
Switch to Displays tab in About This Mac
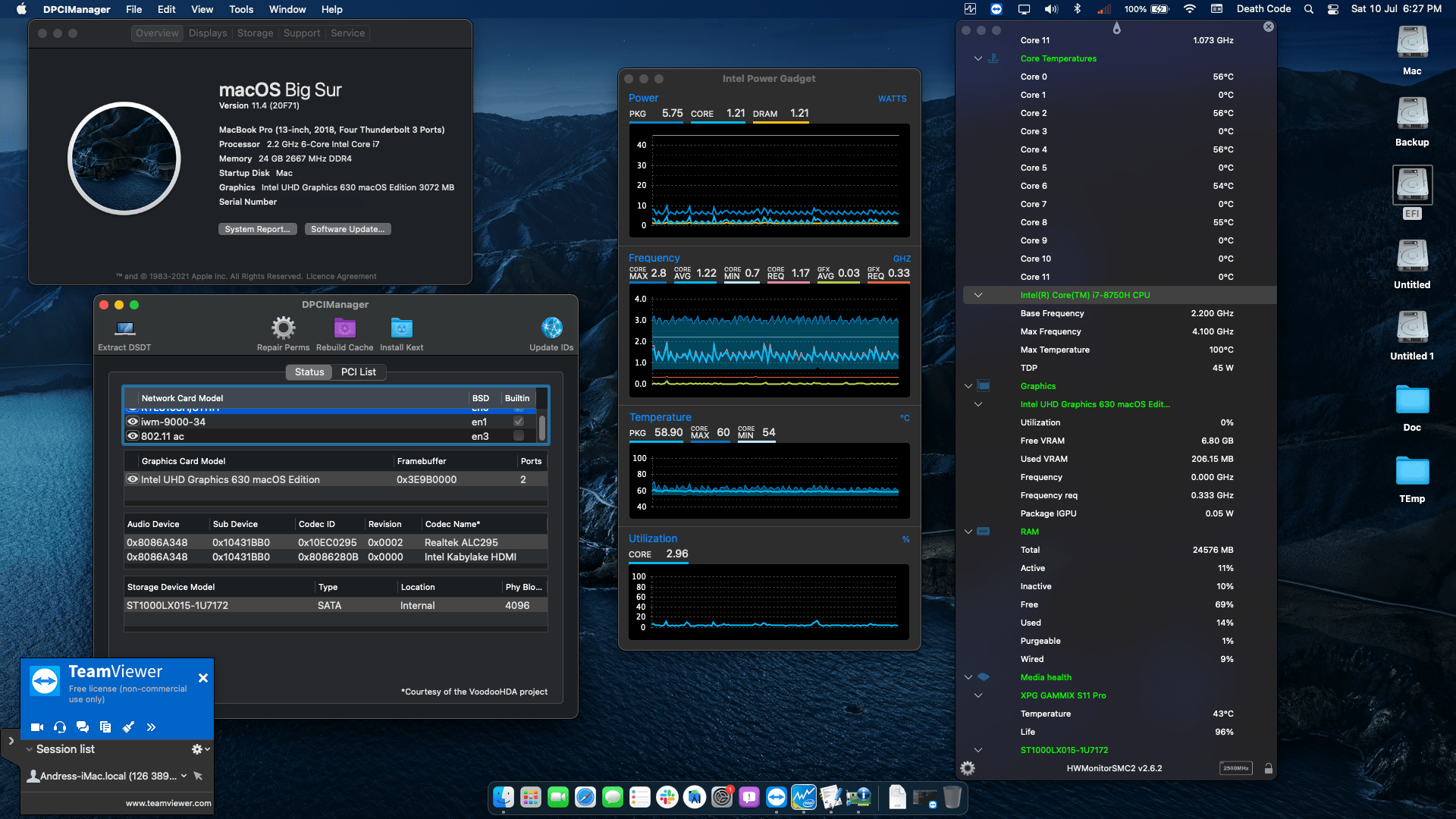208,33
